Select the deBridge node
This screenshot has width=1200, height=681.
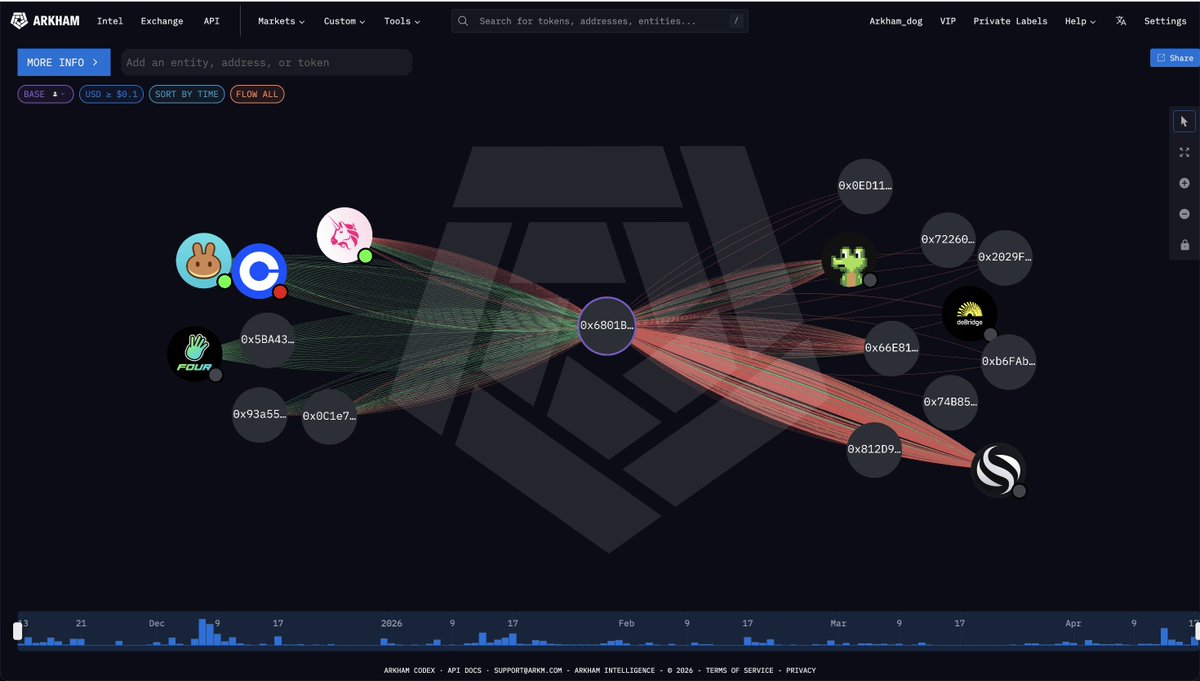tap(969, 314)
